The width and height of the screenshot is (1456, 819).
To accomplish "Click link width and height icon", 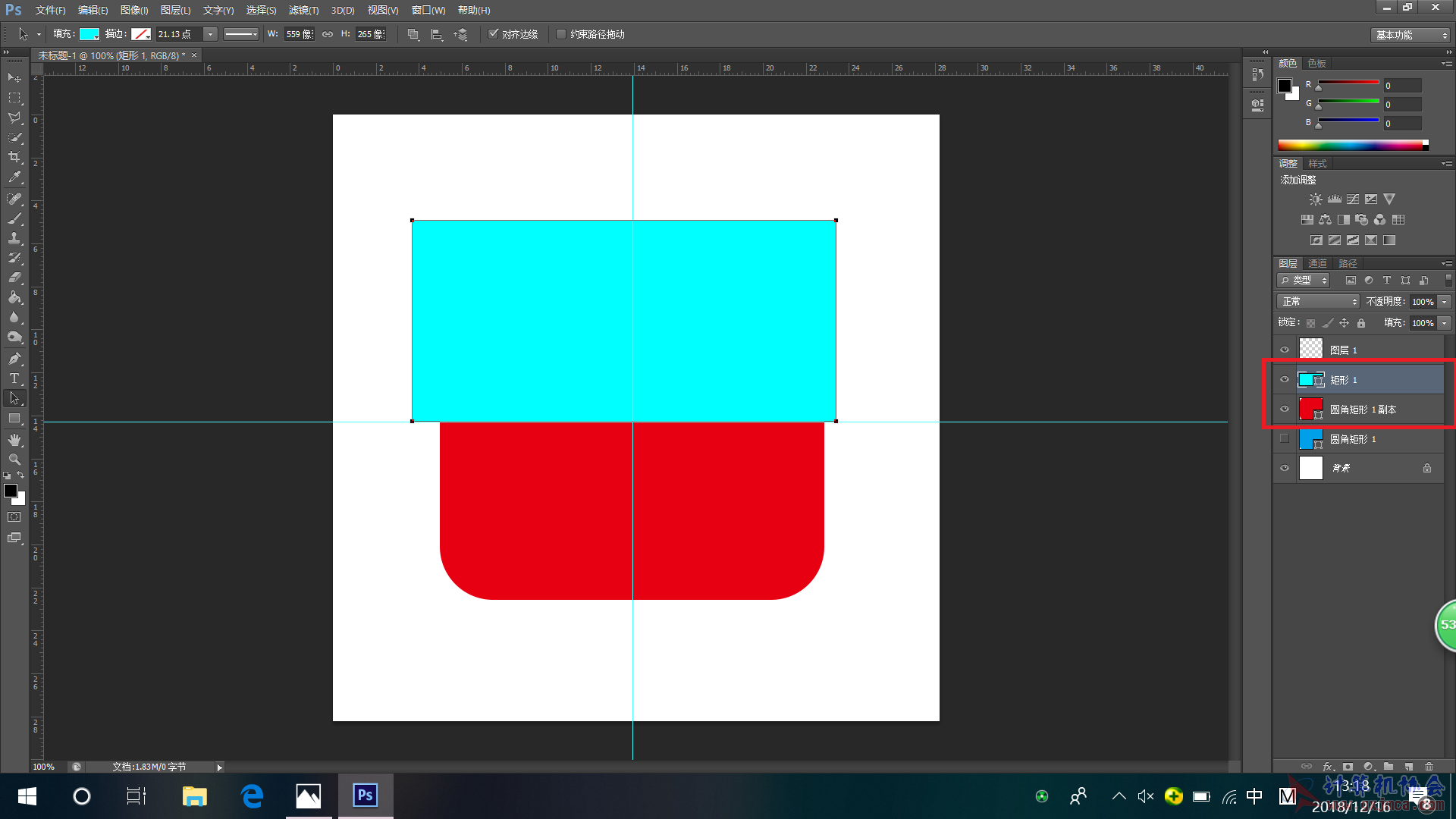I will (328, 34).
